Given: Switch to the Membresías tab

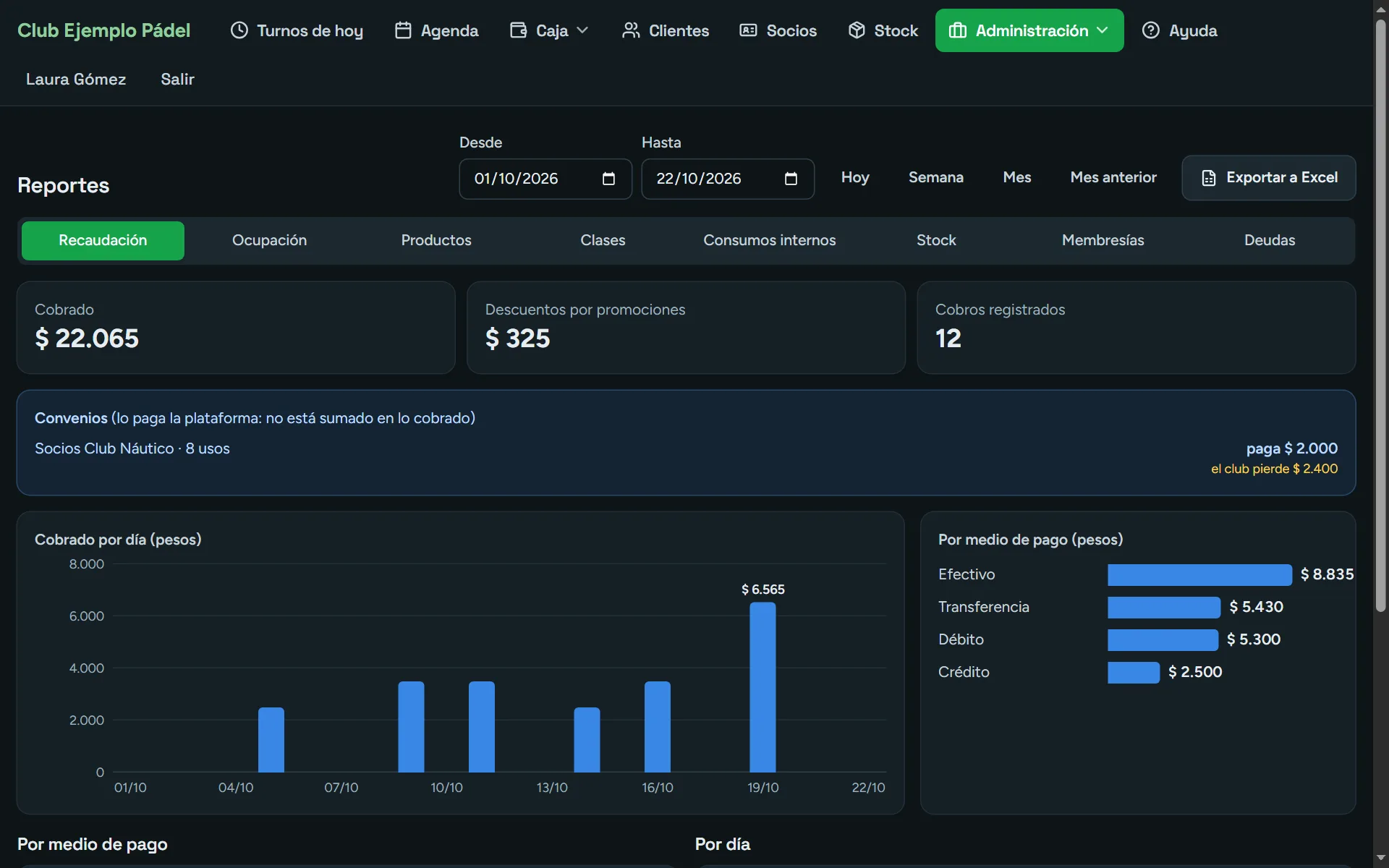Looking at the screenshot, I should coord(1103,240).
